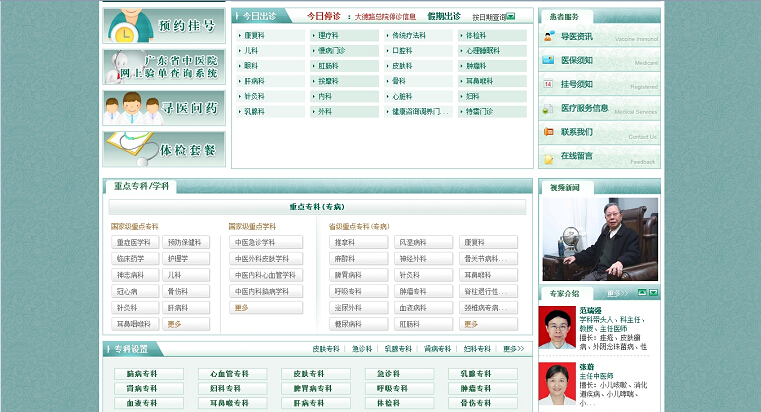
Task: Switch to the 假期出诊 tab
Action: click(x=444, y=16)
